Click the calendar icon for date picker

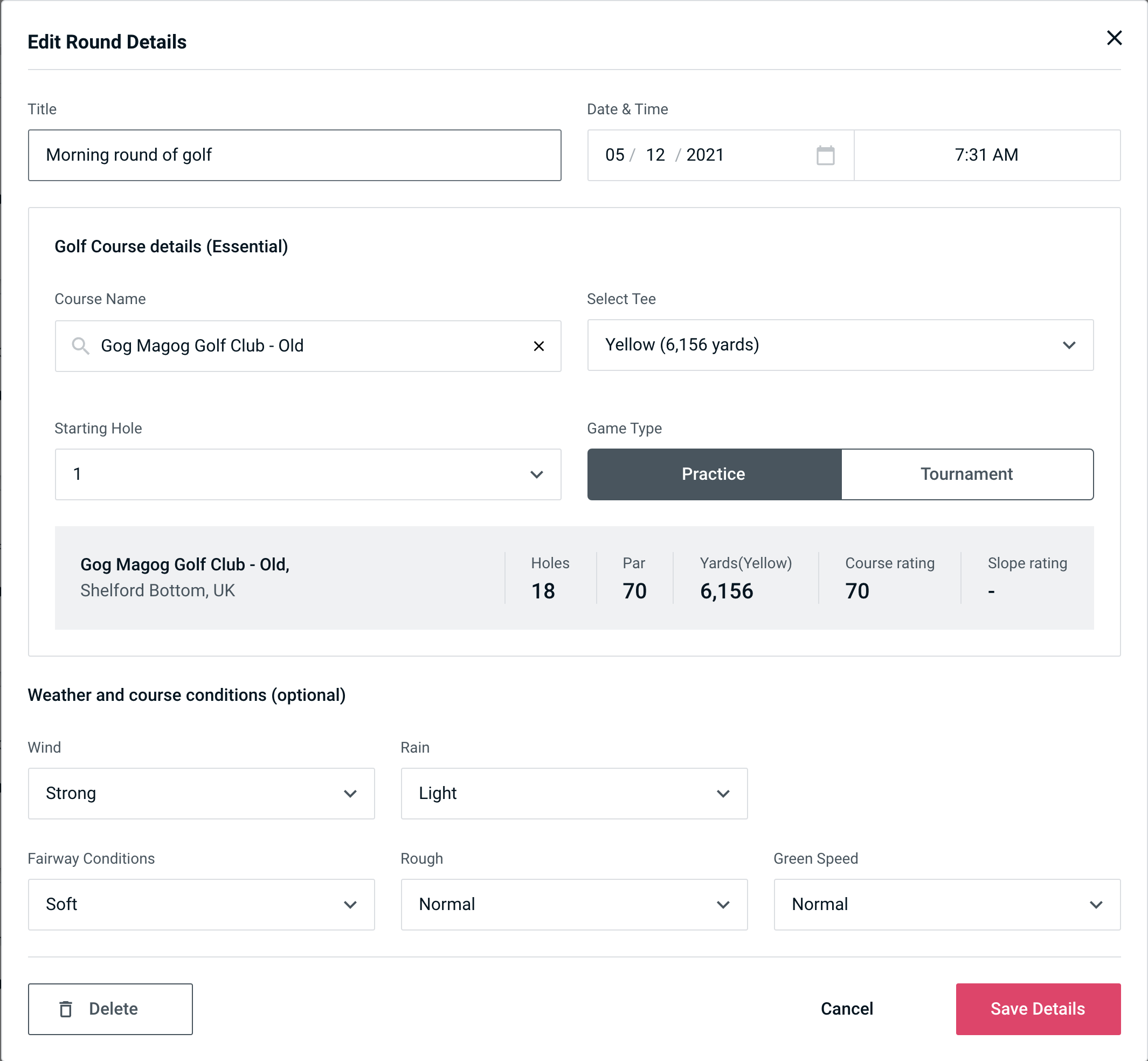[825, 154]
